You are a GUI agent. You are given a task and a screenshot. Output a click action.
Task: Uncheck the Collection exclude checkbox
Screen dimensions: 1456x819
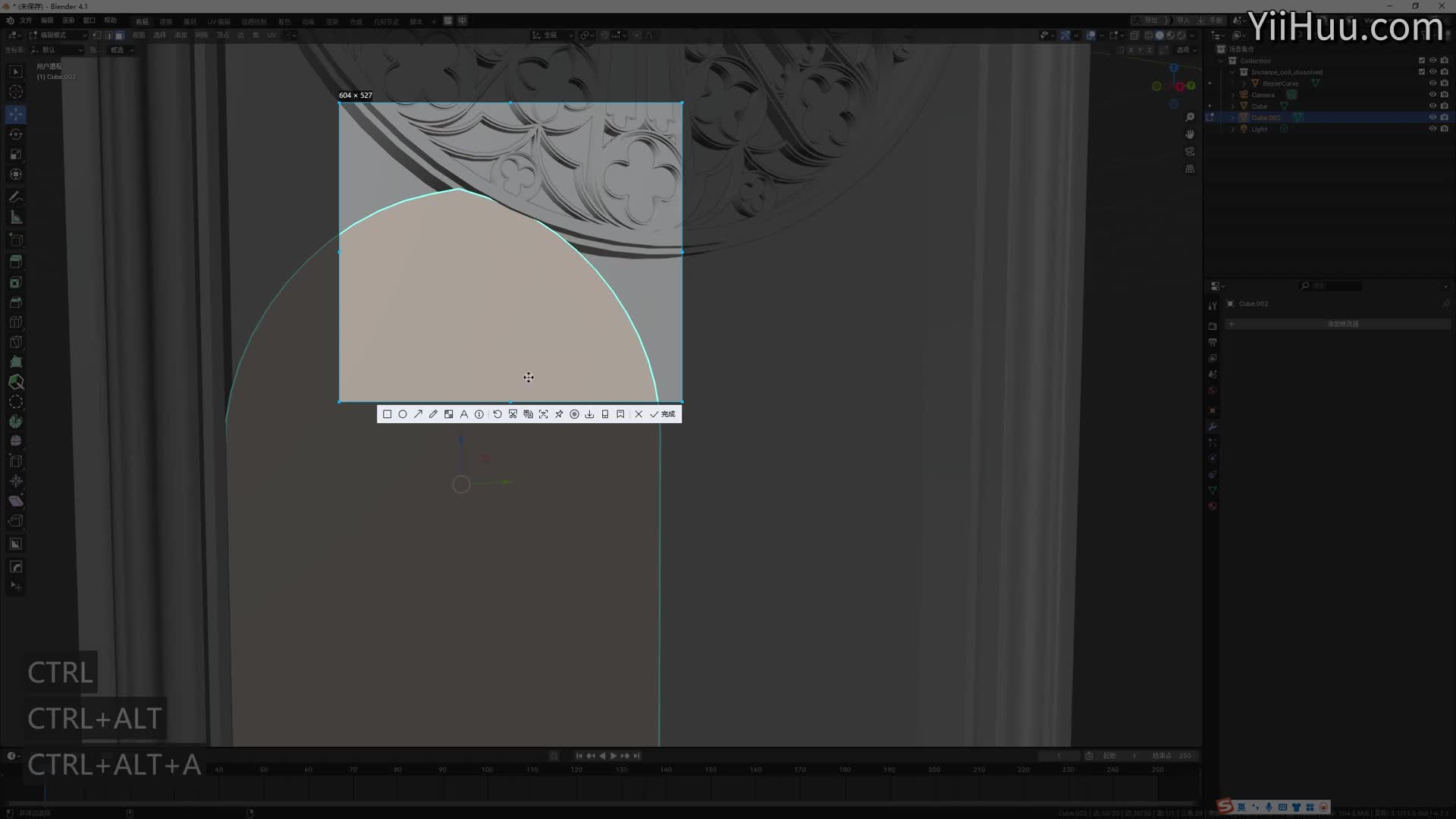pos(1422,61)
